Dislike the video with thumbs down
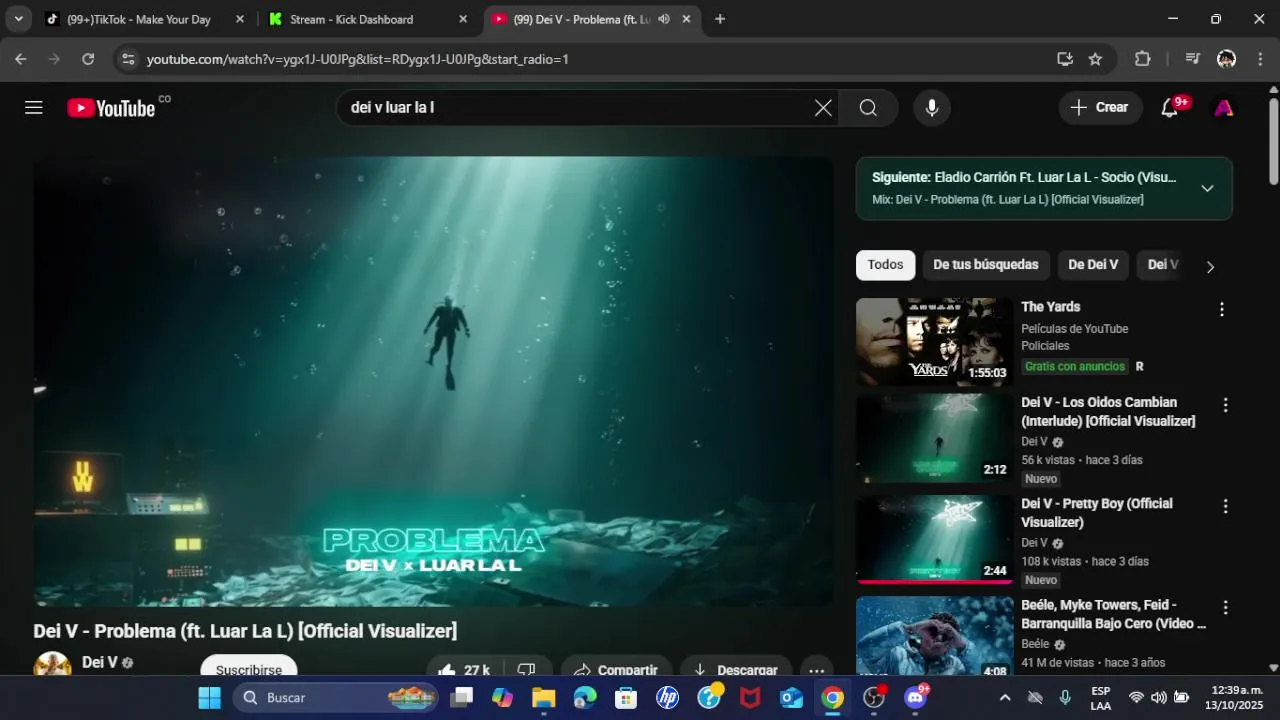1280x720 pixels. click(x=527, y=668)
